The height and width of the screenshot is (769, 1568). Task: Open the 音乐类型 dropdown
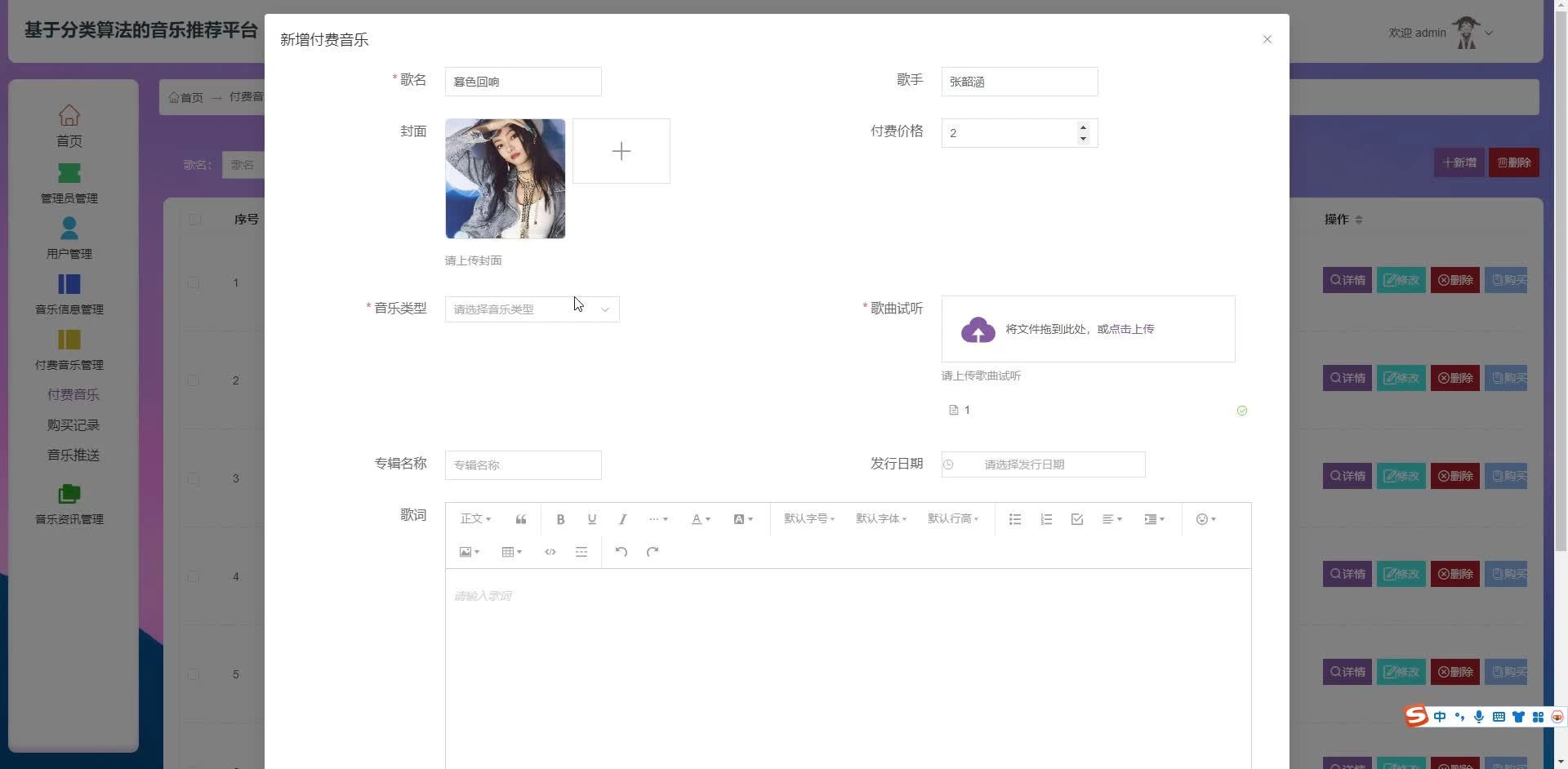pos(532,309)
